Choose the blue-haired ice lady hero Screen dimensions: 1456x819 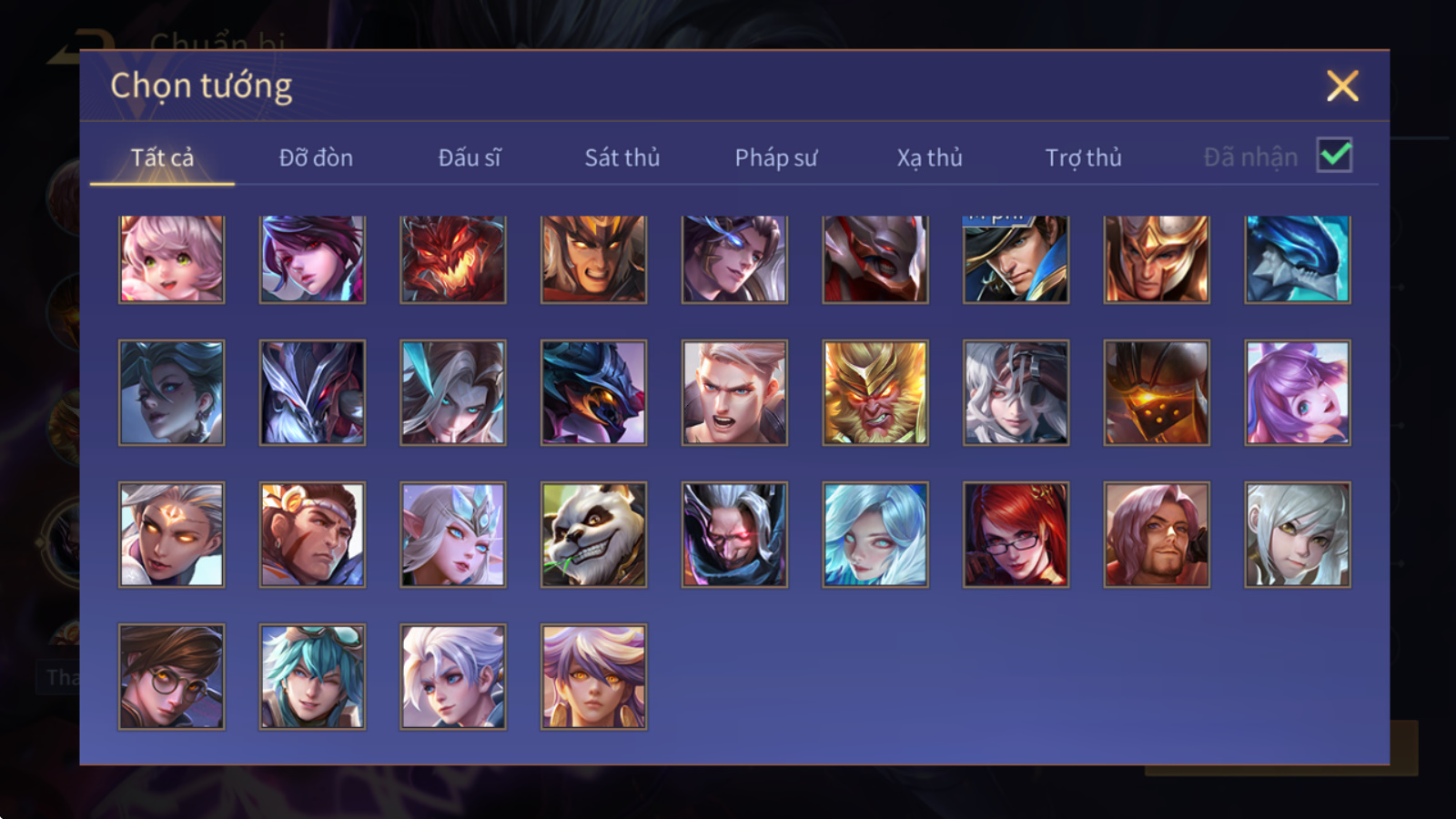875,535
